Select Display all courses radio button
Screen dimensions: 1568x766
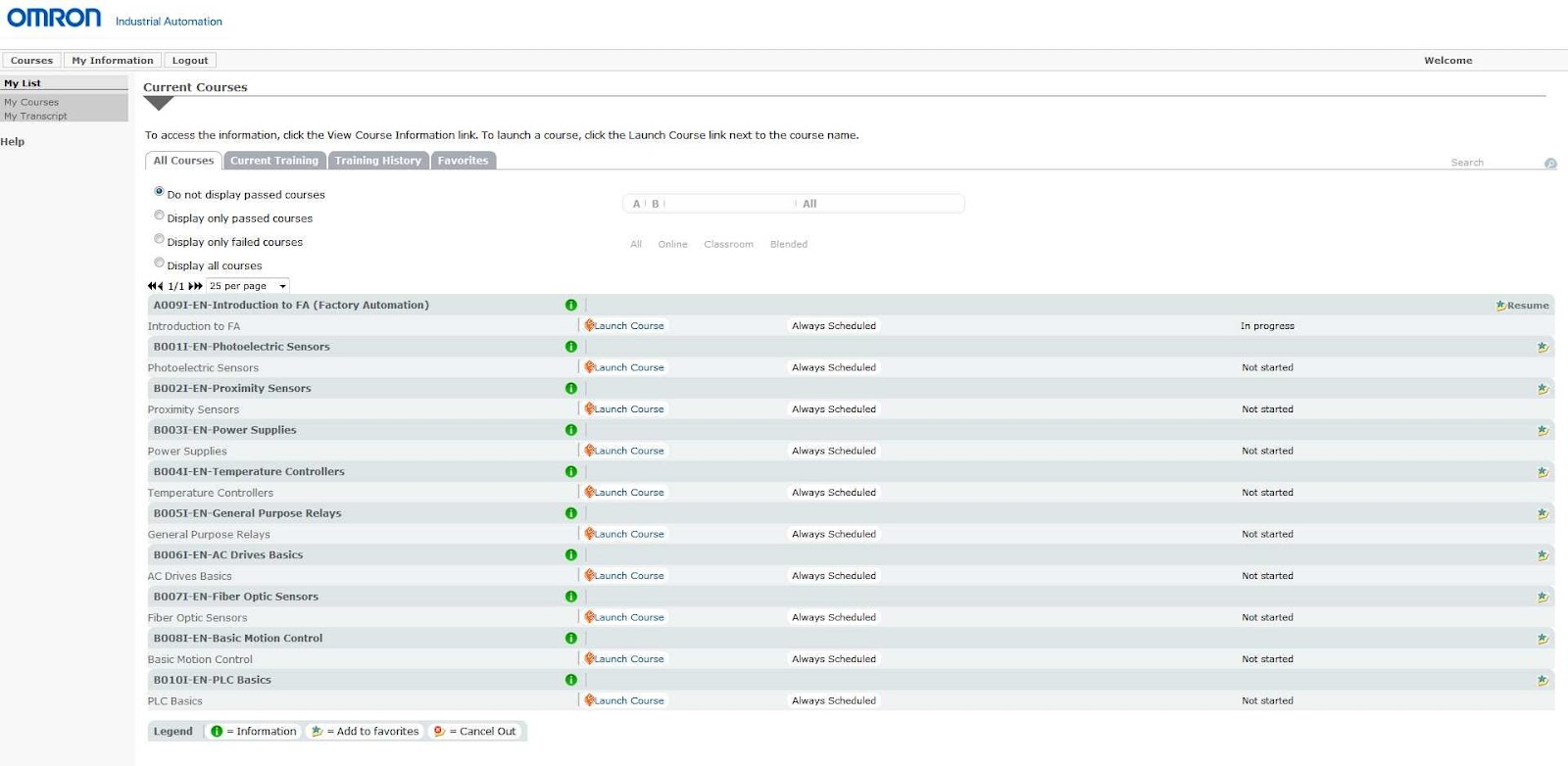159,263
